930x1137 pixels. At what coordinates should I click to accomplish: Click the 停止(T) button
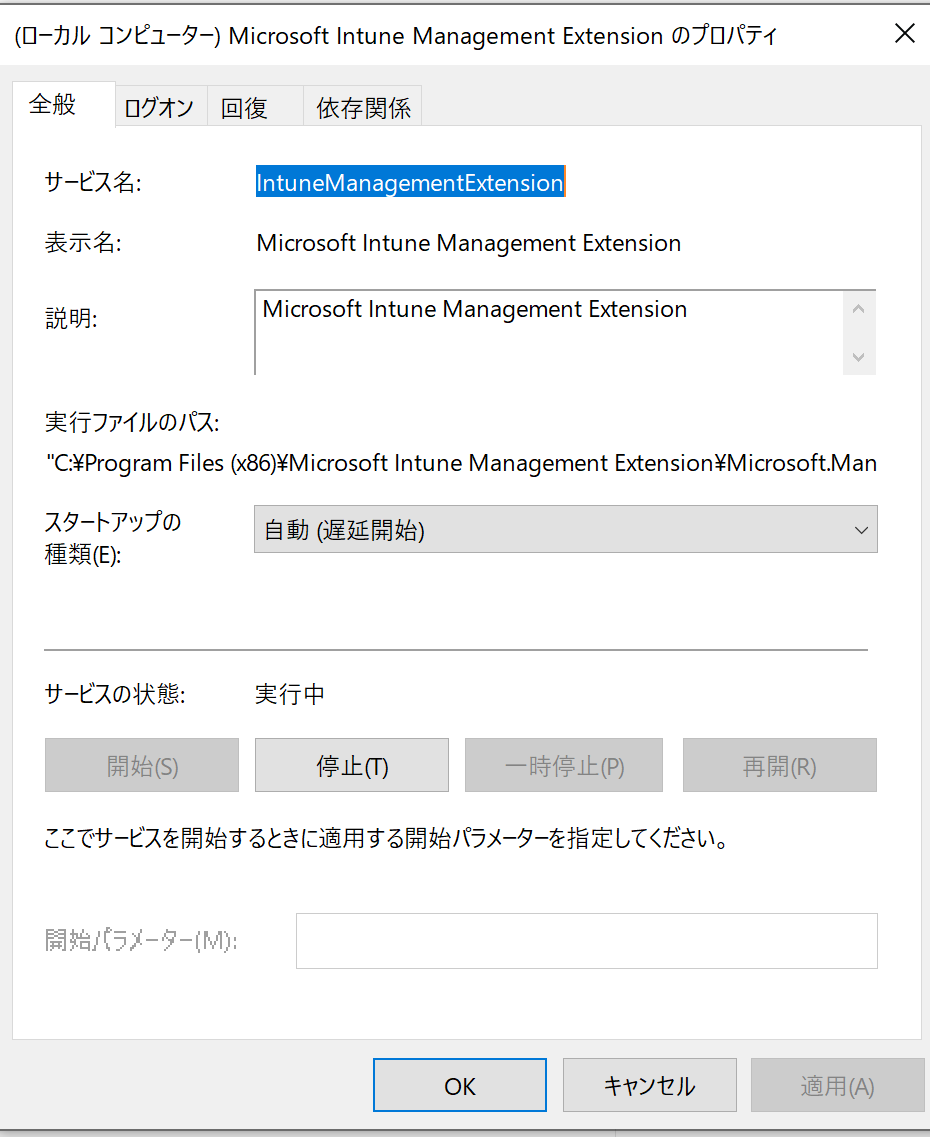click(x=352, y=765)
